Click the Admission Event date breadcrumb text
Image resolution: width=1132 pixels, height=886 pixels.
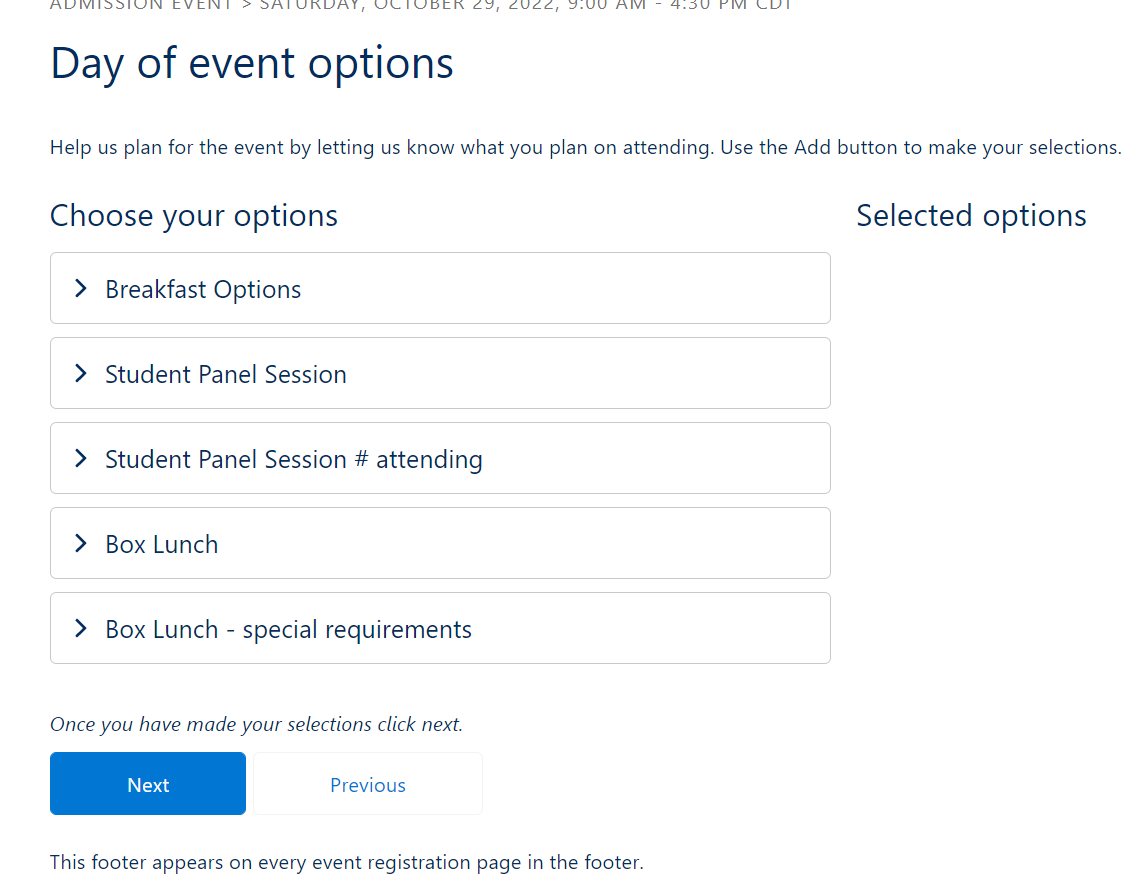click(x=421, y=5)
